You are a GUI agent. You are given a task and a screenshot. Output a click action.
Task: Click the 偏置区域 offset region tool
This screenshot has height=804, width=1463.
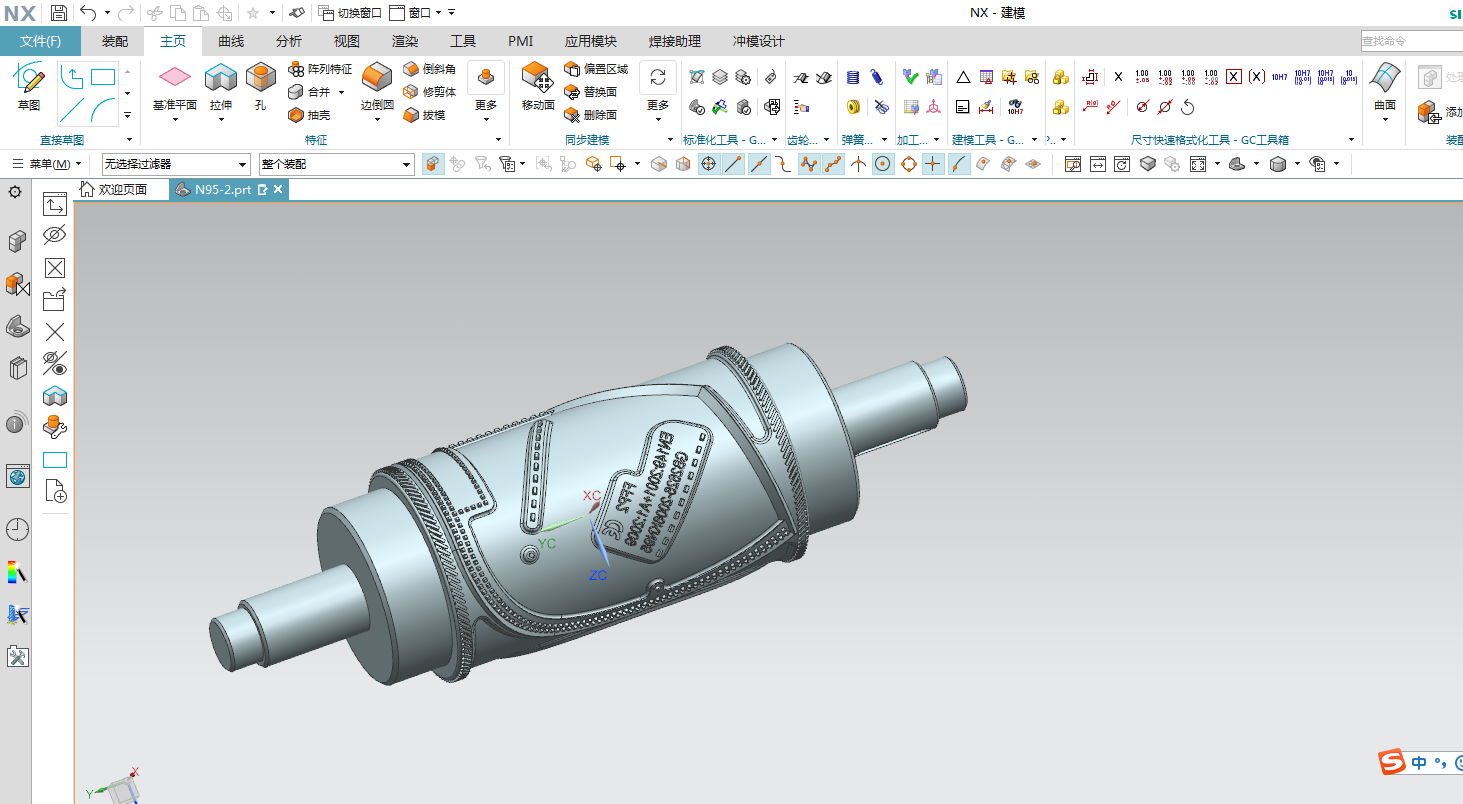[596, 69]
